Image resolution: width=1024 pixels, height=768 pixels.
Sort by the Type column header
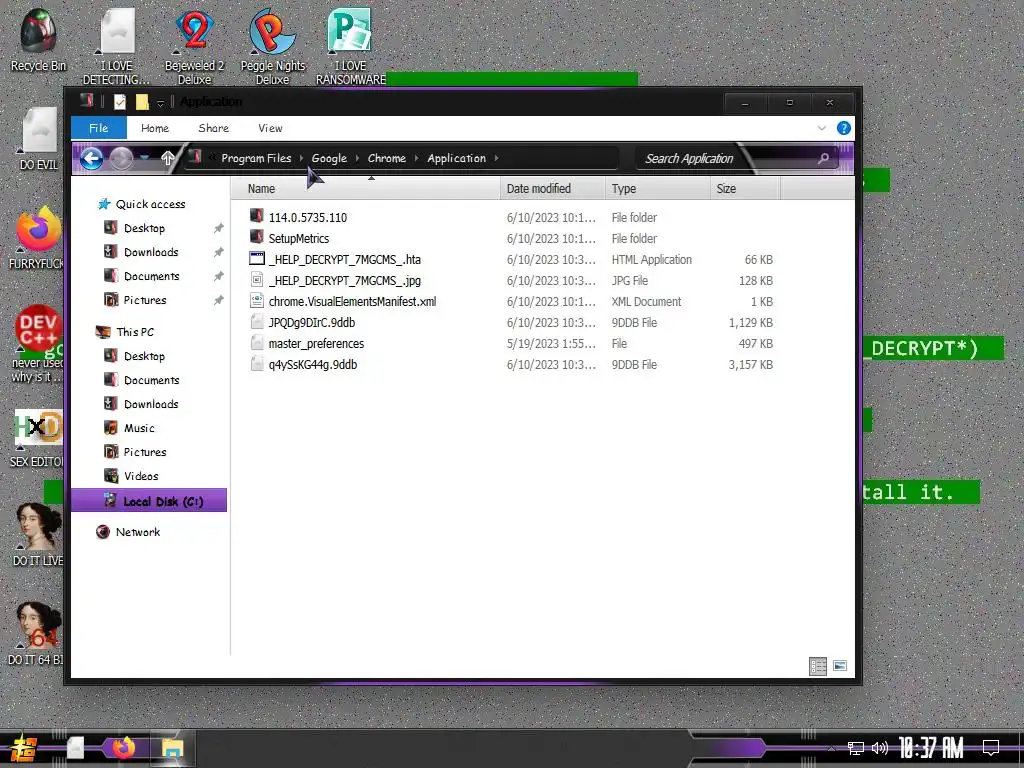[657, 189]
